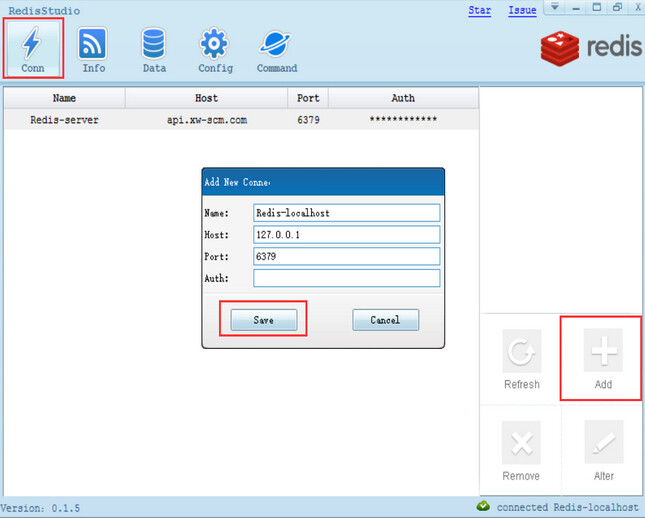This screenshot has width=645, height=518.
Task: Click the green connected status icon
Action: [x=483, y=506]
